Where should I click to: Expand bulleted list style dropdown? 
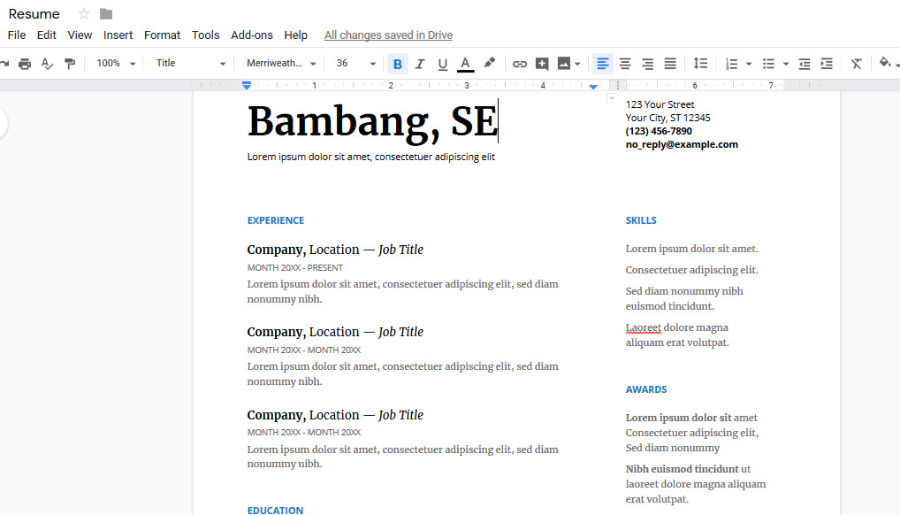coord(786,64)
